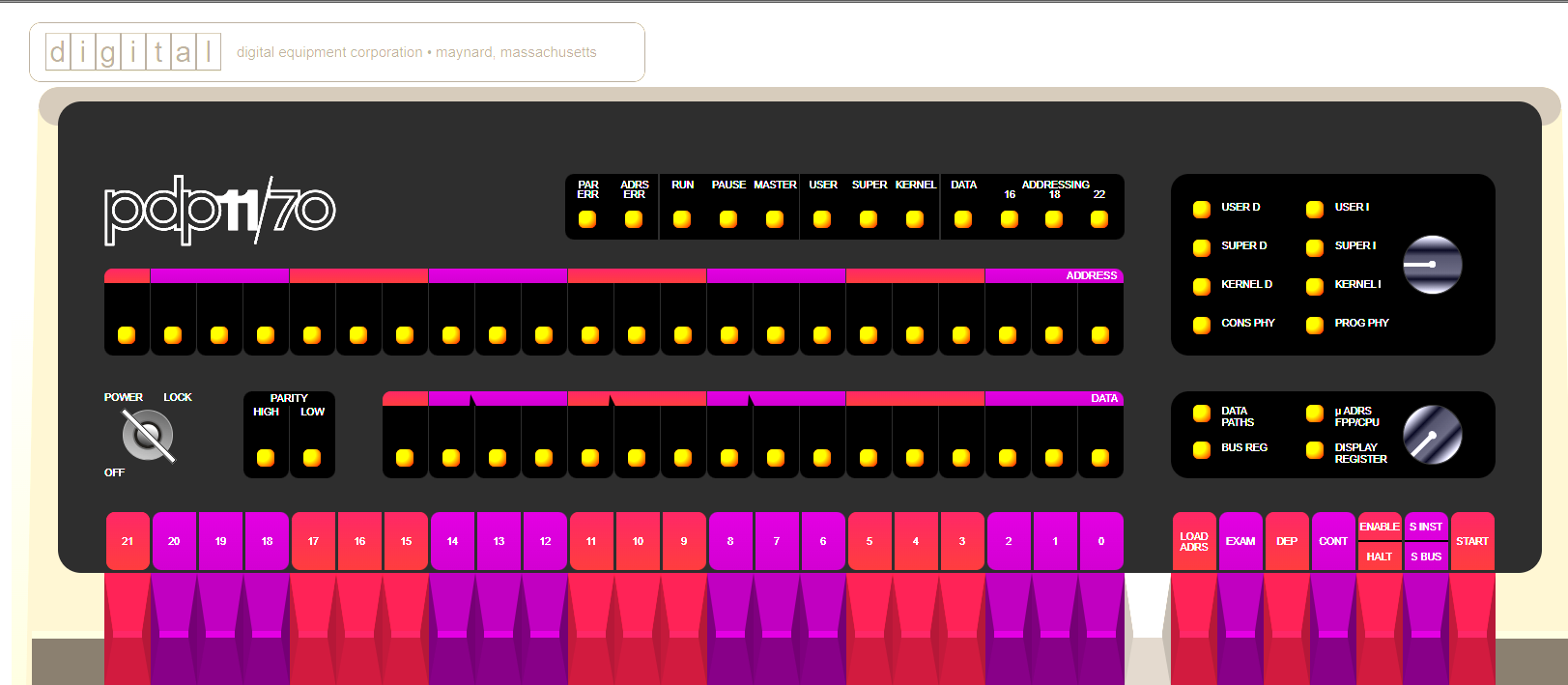Click the ADDRESSING 18 lamp
This screenshot has width=1568, height=685.
pos(1054,219)
